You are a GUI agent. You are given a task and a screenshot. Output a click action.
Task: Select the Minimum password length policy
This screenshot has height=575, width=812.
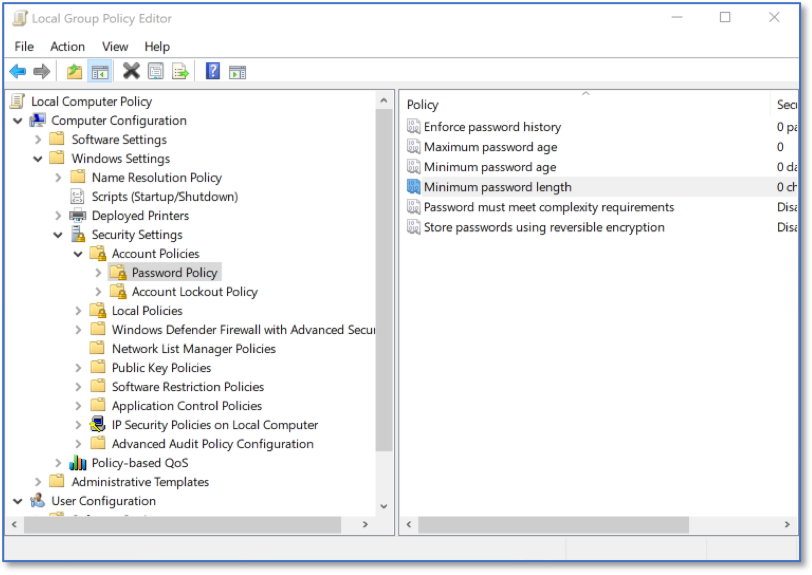[498, 187]
